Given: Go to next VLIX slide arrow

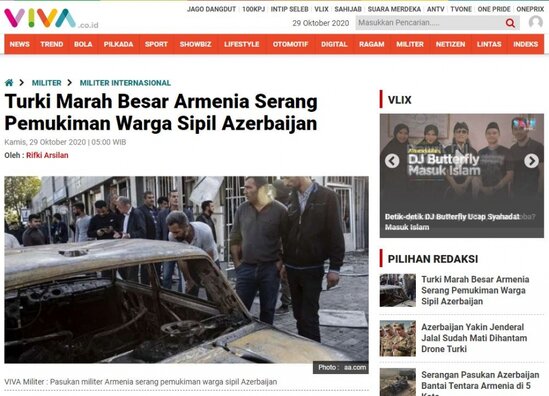Looking at the screenshot, I should click(x=531, y=161).
